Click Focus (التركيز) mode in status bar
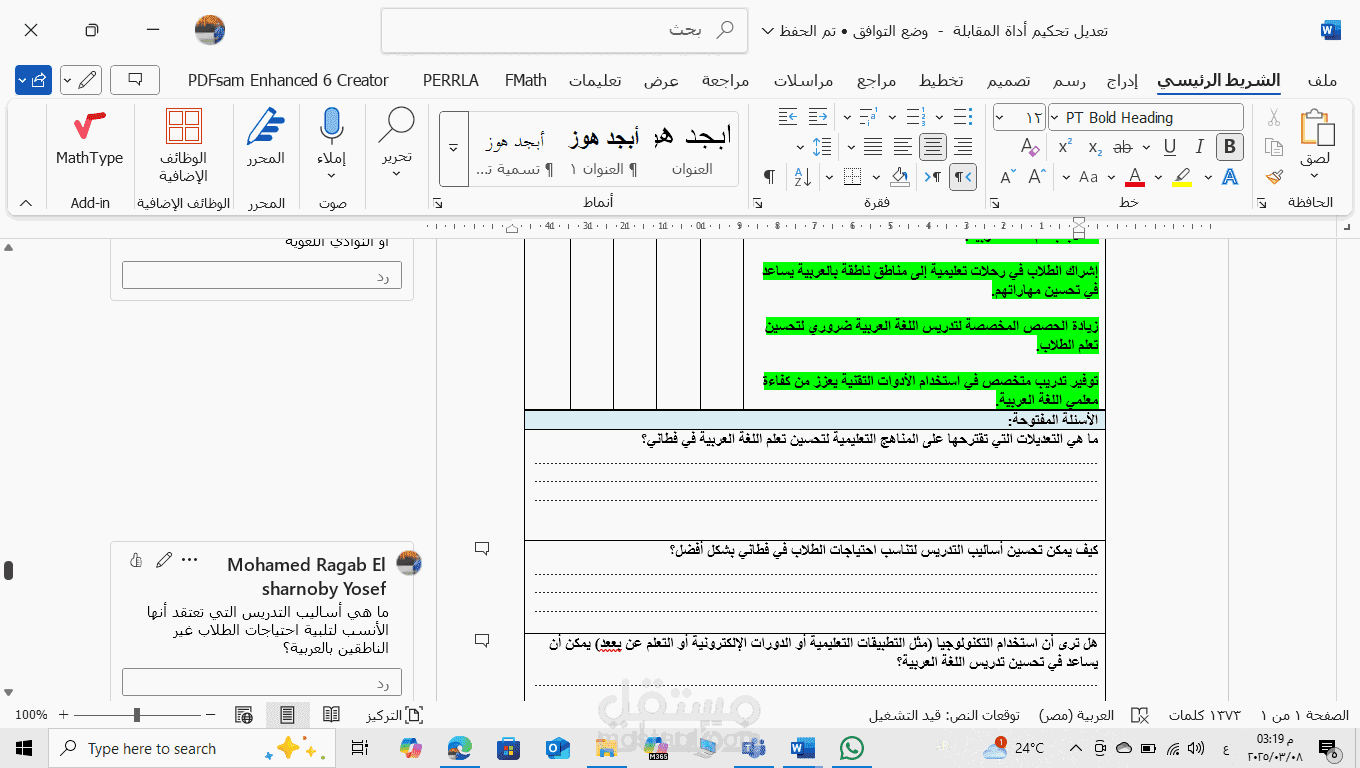This screenshot has height=768, width=1360. click(395, 715)
